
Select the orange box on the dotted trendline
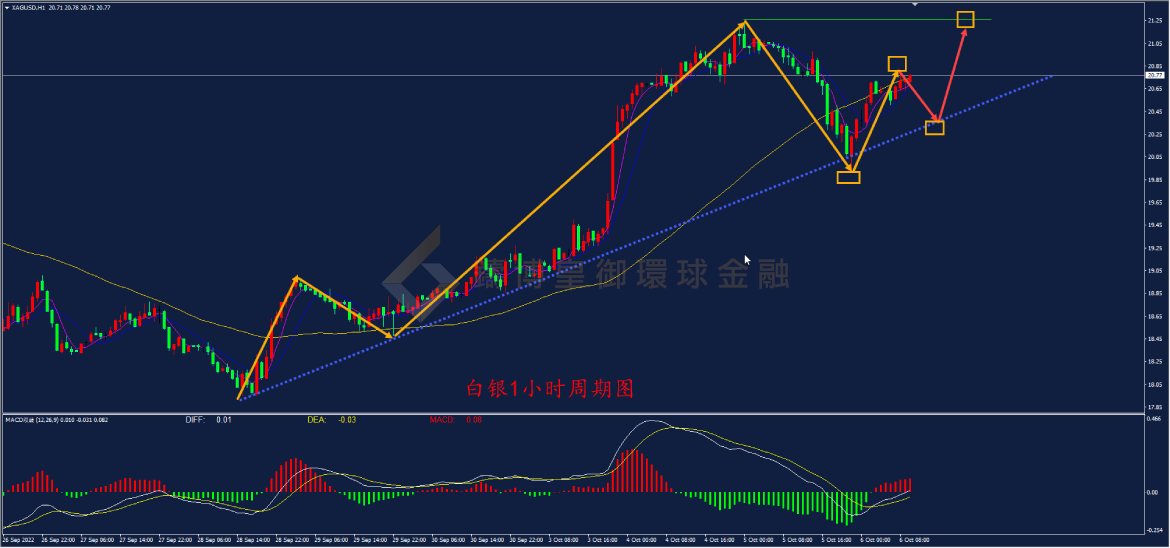934,128
